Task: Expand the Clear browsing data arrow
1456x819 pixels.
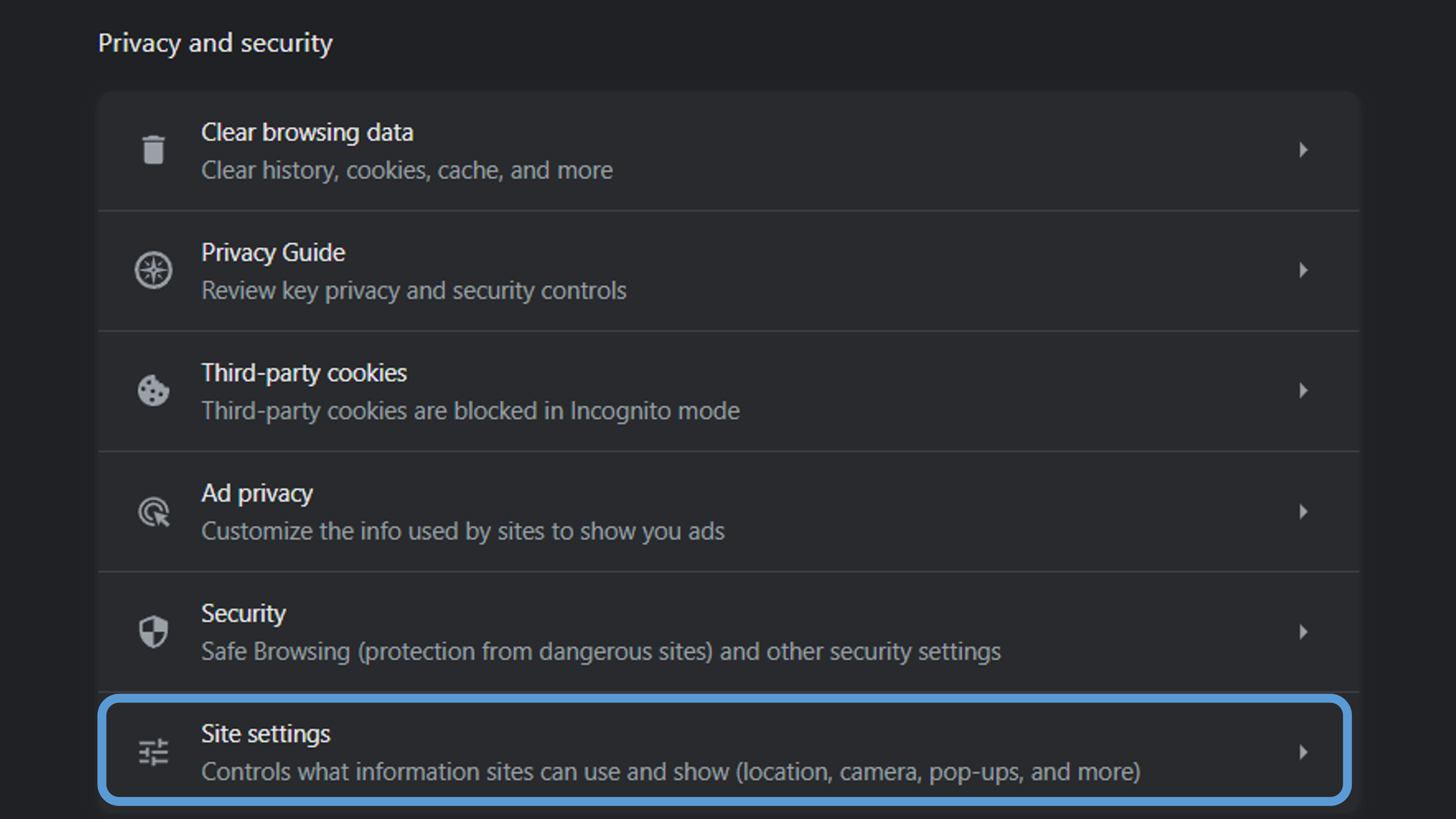Action: [x=1303, y=150]
